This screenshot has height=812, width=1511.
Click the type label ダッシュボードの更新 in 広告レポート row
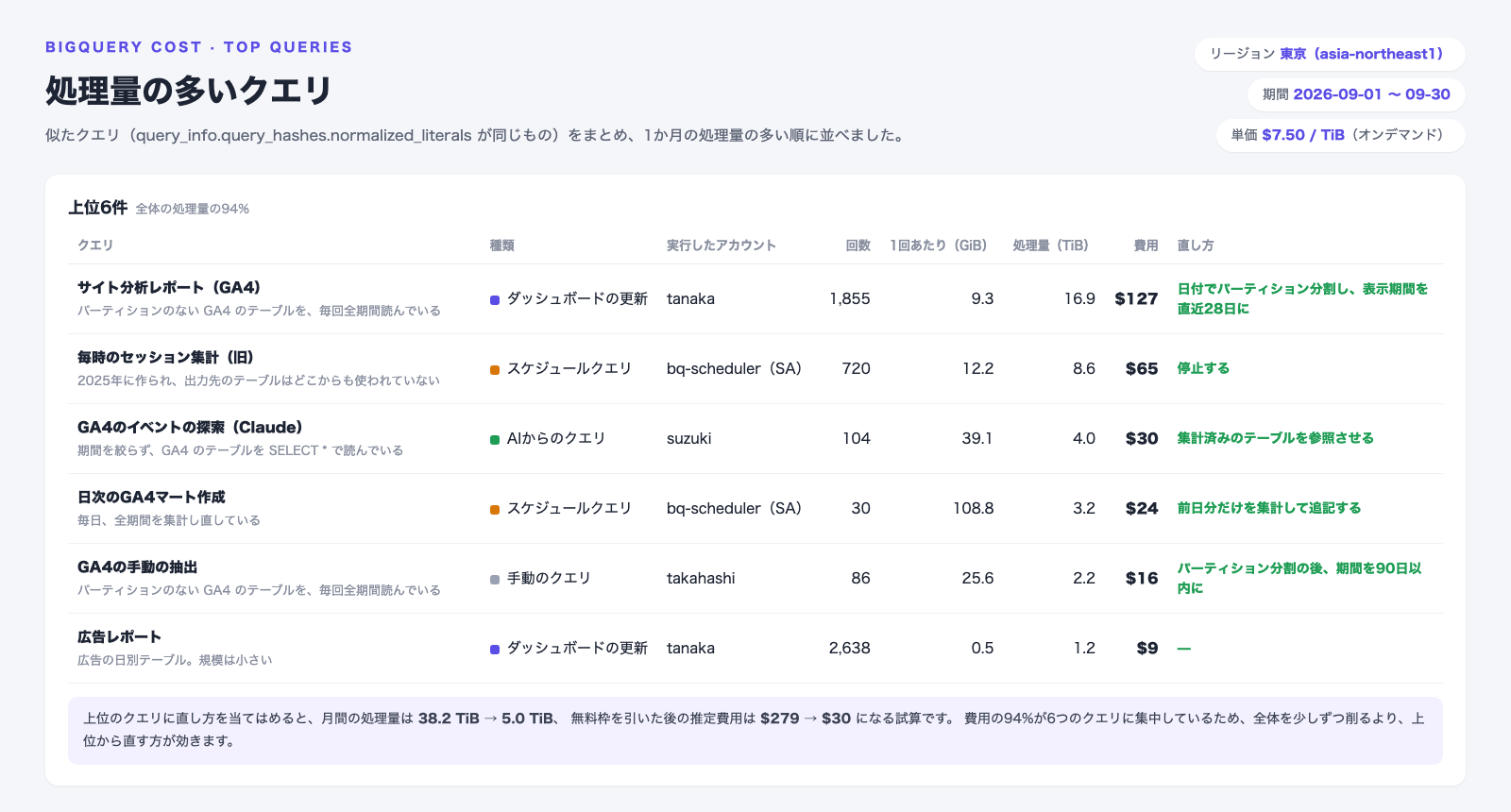pos(577,648)
